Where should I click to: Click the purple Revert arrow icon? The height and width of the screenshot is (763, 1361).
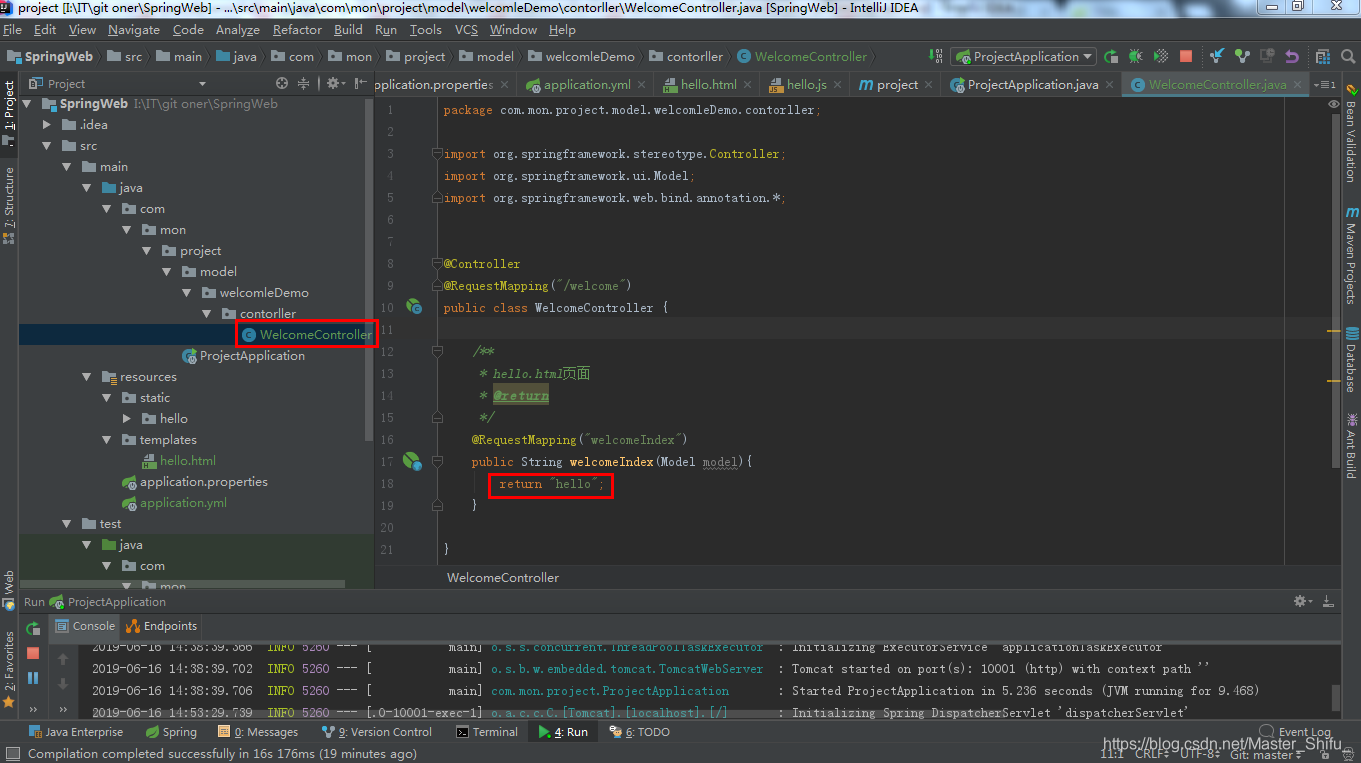(1292, 57)
